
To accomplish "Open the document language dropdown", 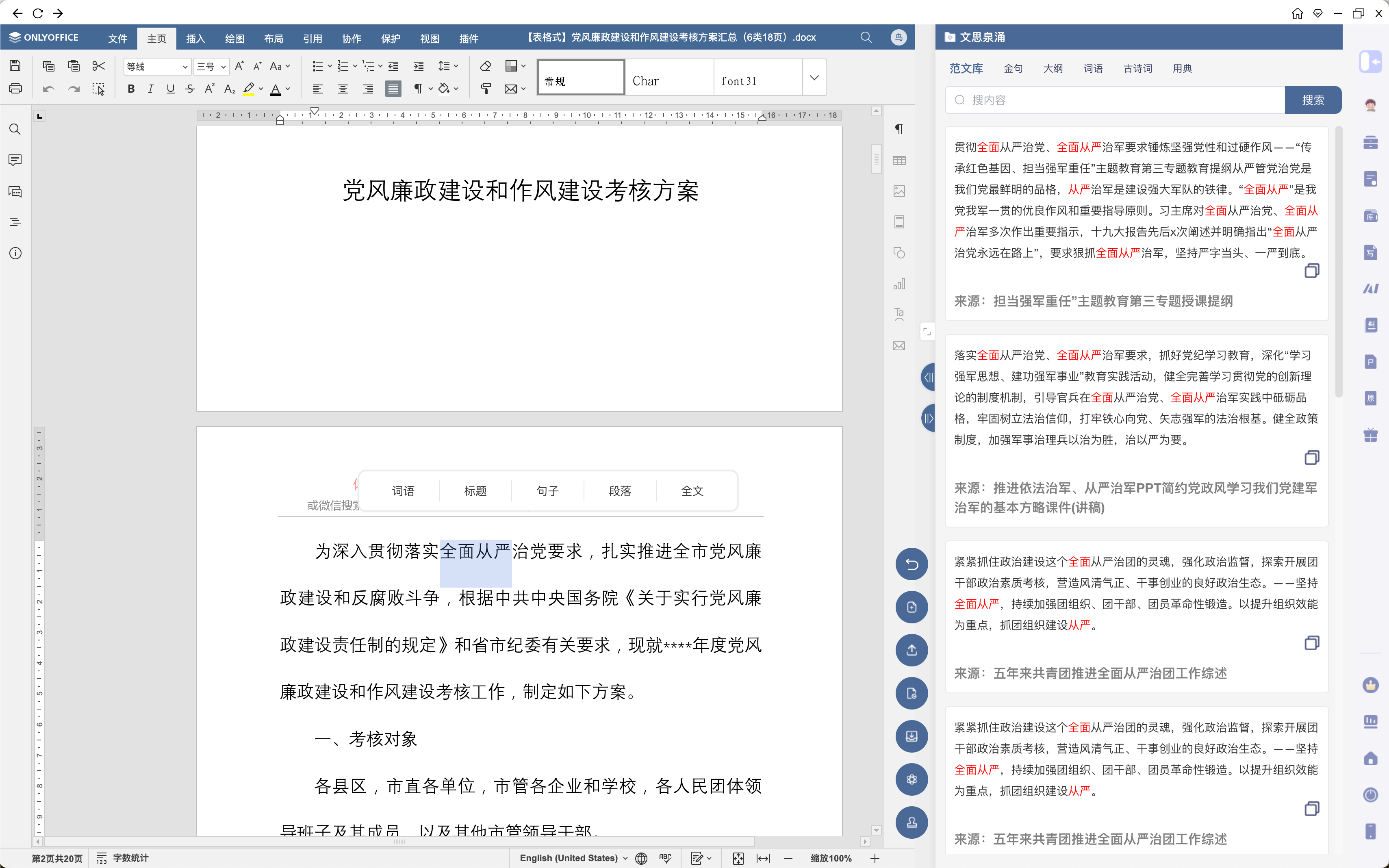I will click(574, 858).
